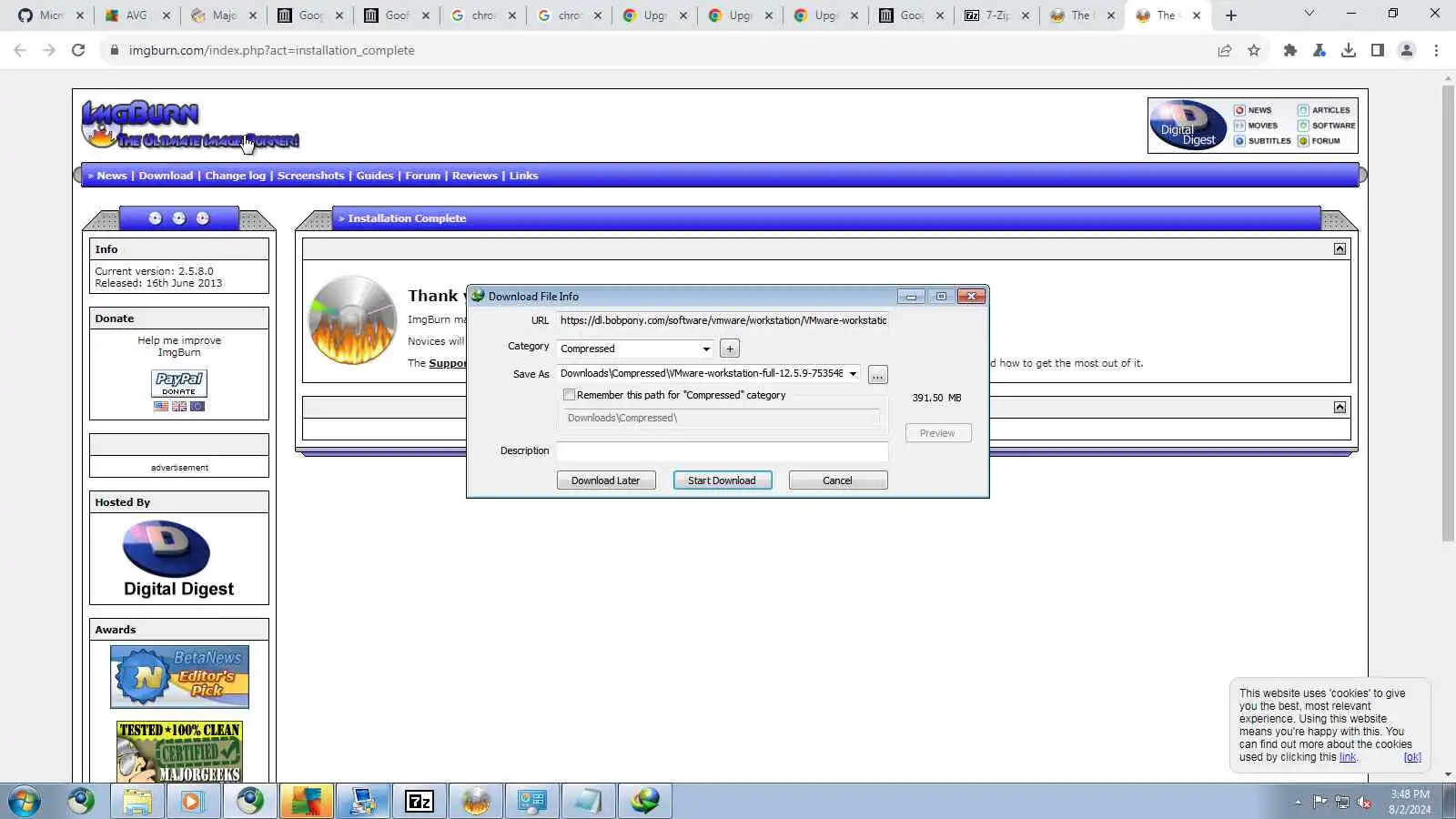Open Screenshots in navigation bar
This screenshot has height=819, width=1456.
310,176
